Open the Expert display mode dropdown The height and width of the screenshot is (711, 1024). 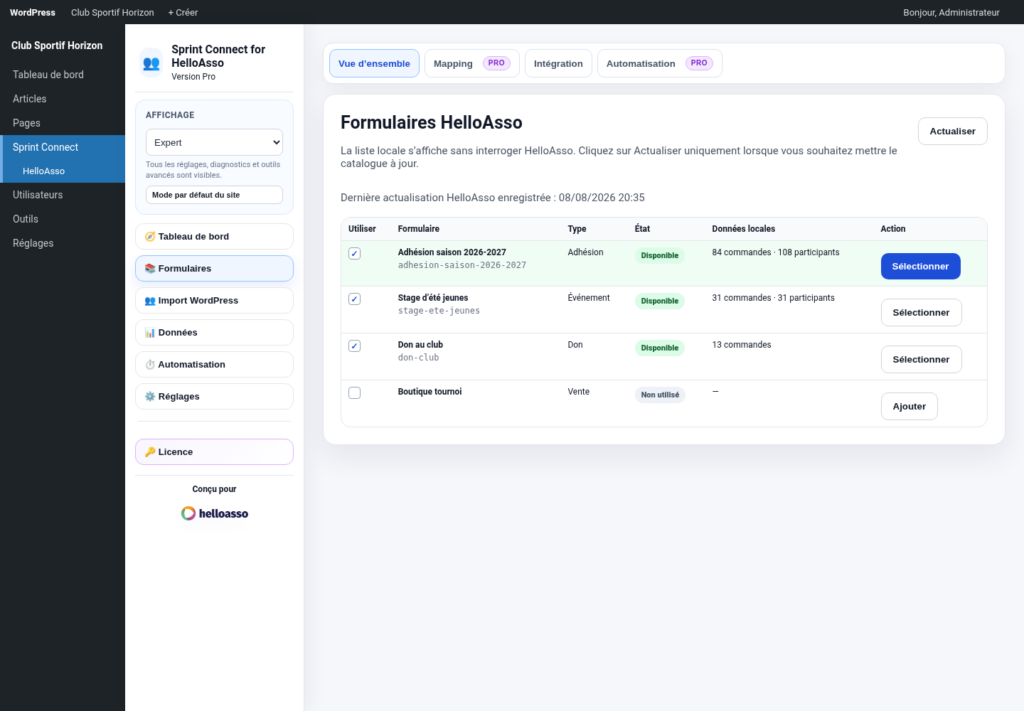(x=214, y=142)
